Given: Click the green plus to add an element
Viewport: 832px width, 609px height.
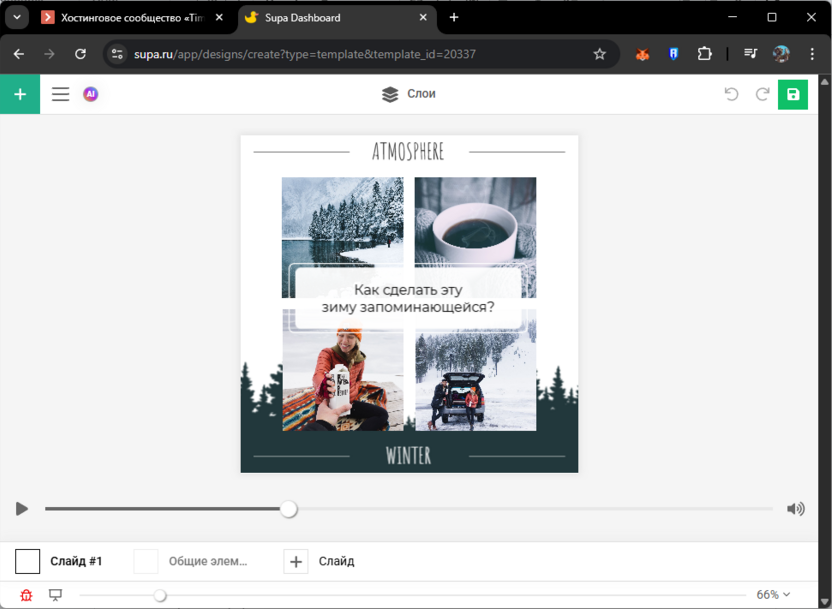Looking at the screenshot, I should [x=19, y=94].
